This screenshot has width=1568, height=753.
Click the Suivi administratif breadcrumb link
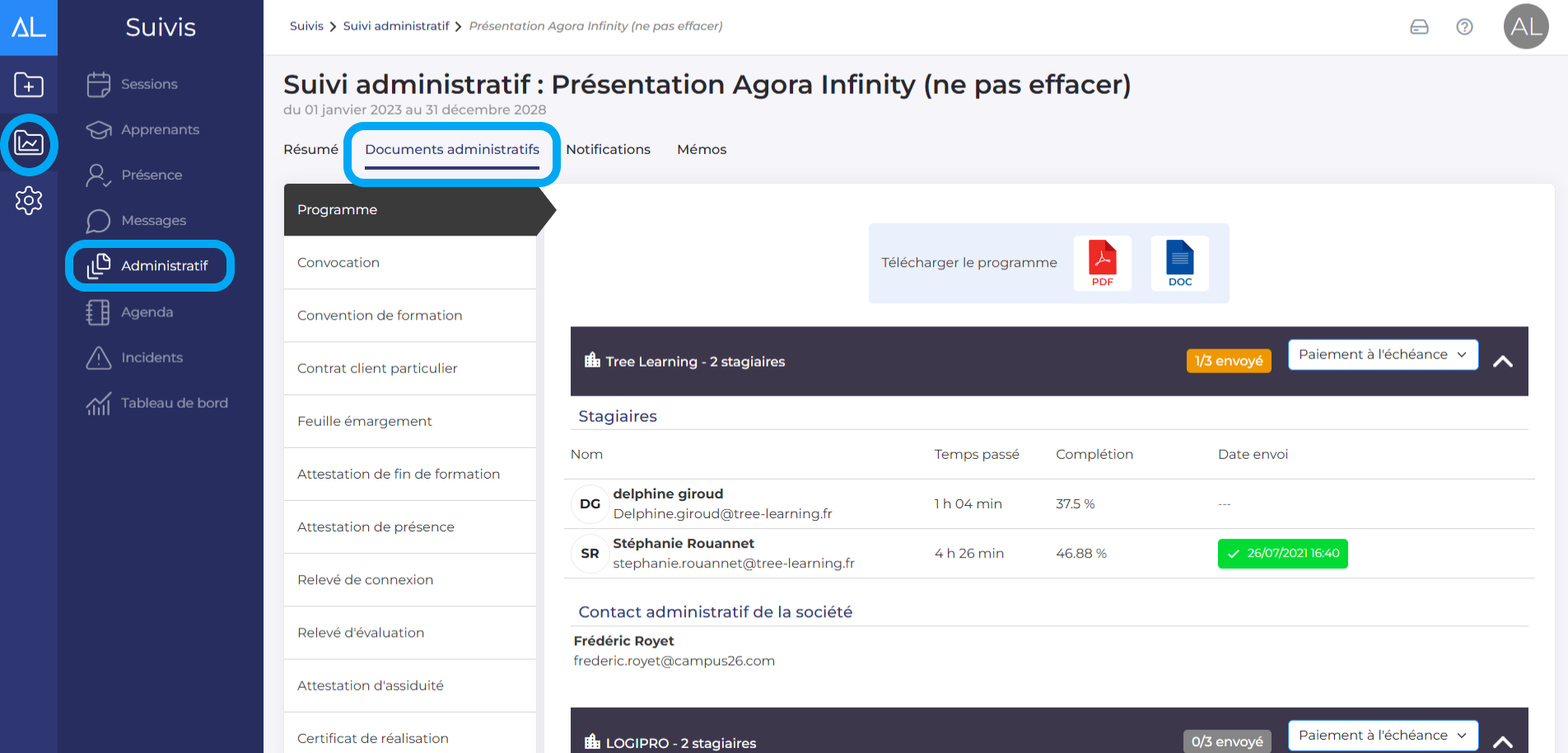(x=396, y=26)
